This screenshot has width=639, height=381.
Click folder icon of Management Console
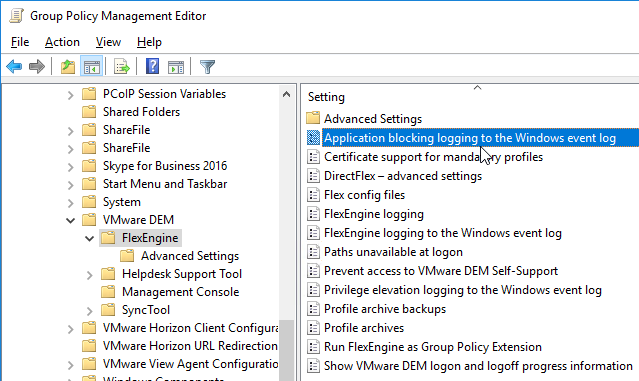108,292
